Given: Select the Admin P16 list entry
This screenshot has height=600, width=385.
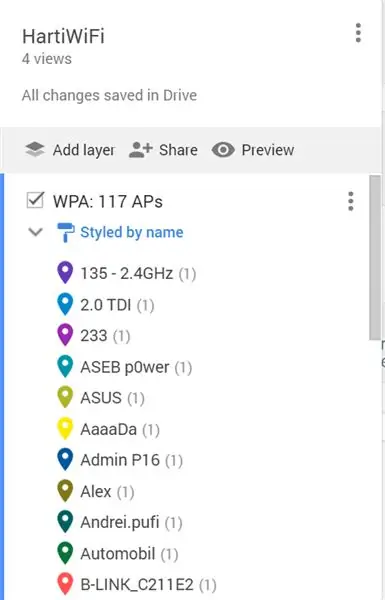Looking at the screenshot, I should click(120, 460).
